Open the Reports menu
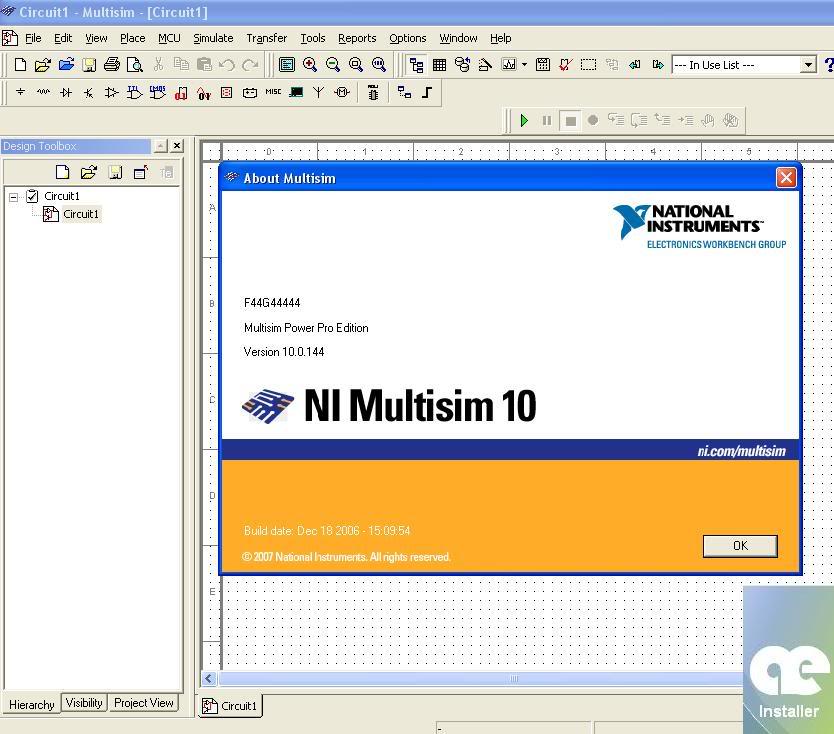Screen dimensions: 834x734 (357, 38)
